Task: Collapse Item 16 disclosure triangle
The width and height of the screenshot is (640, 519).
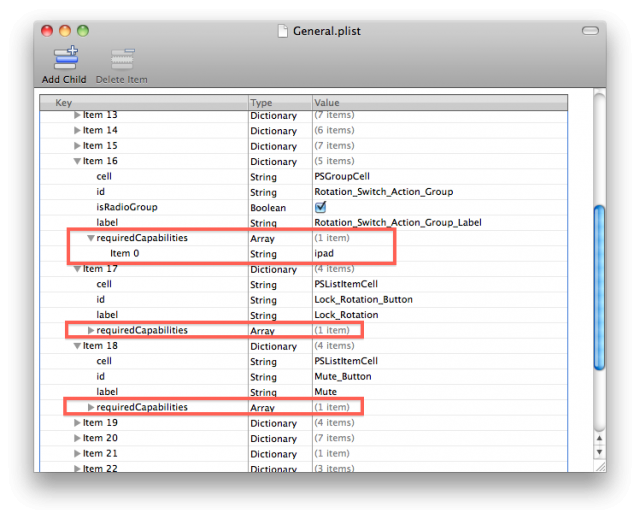Action: pyautogui.click(x=77, y=161)
